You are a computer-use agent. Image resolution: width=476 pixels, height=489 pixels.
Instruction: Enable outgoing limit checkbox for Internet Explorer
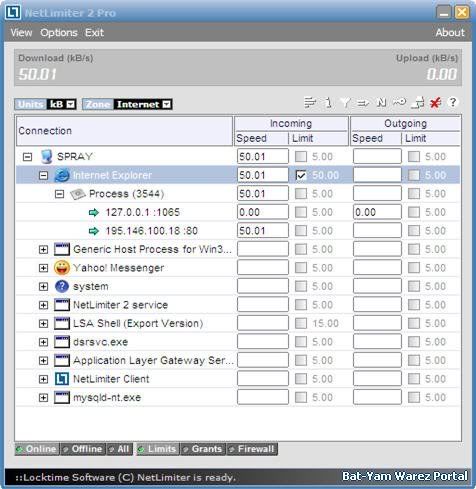point(414,175)
